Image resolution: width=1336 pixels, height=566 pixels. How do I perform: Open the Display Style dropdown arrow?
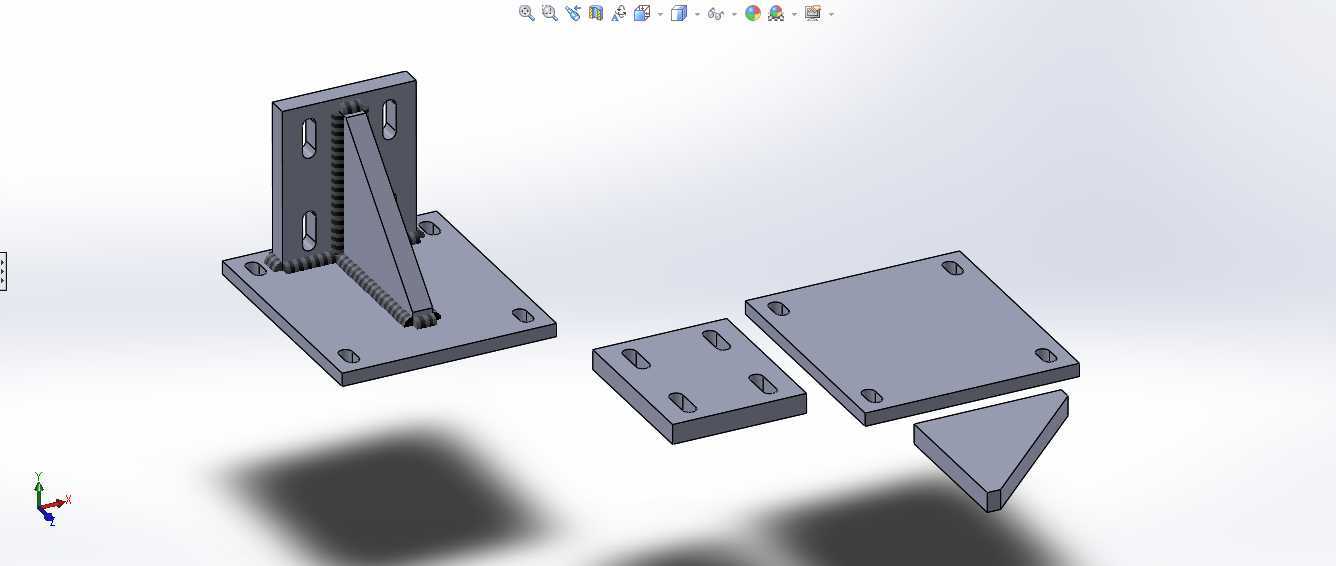[x=697, y=14]
